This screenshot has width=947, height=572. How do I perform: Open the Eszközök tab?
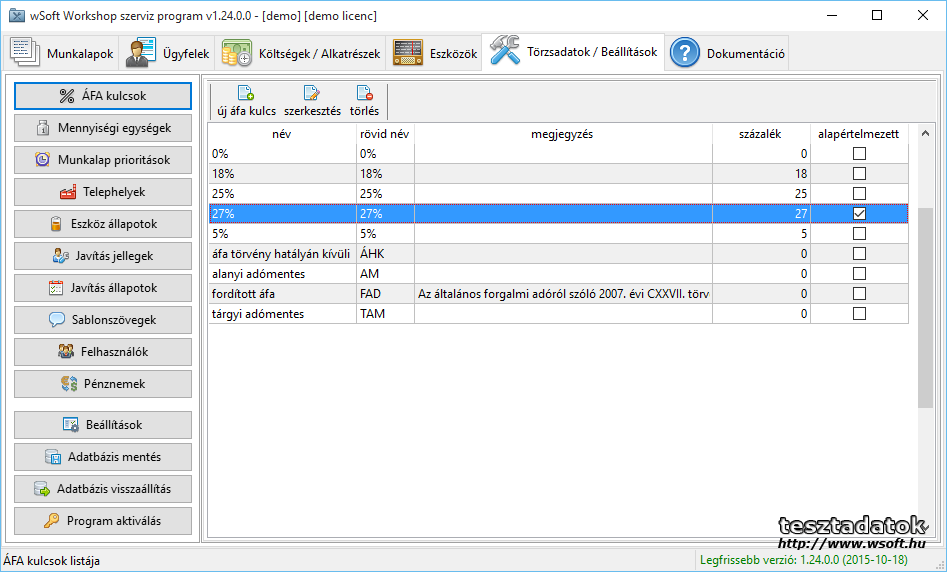435,54
